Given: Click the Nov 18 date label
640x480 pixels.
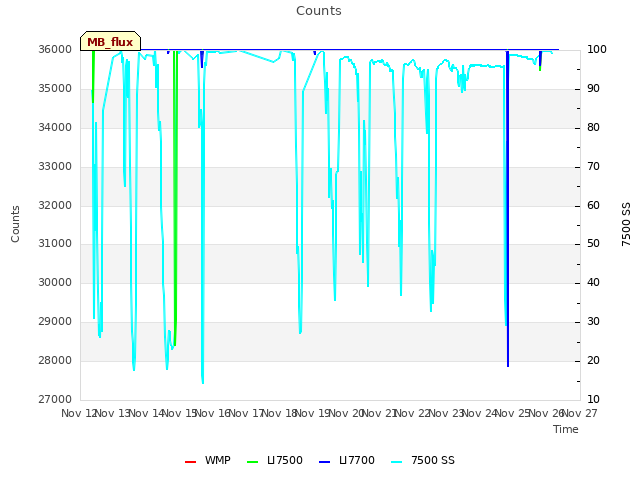Looking at the screenshot, I should click(x=279, y=413).
